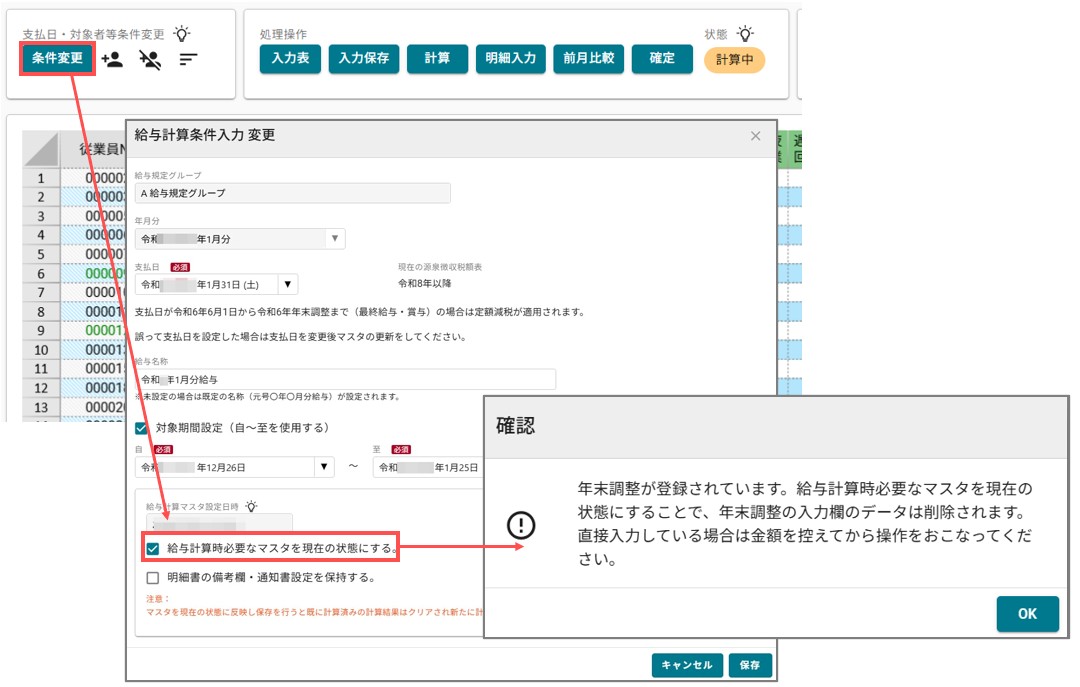The width and height of the screenshot is (1080, 687).
Task: Click the 給与名称 text field
Action: pyautogui.click(x=345, y=379)
